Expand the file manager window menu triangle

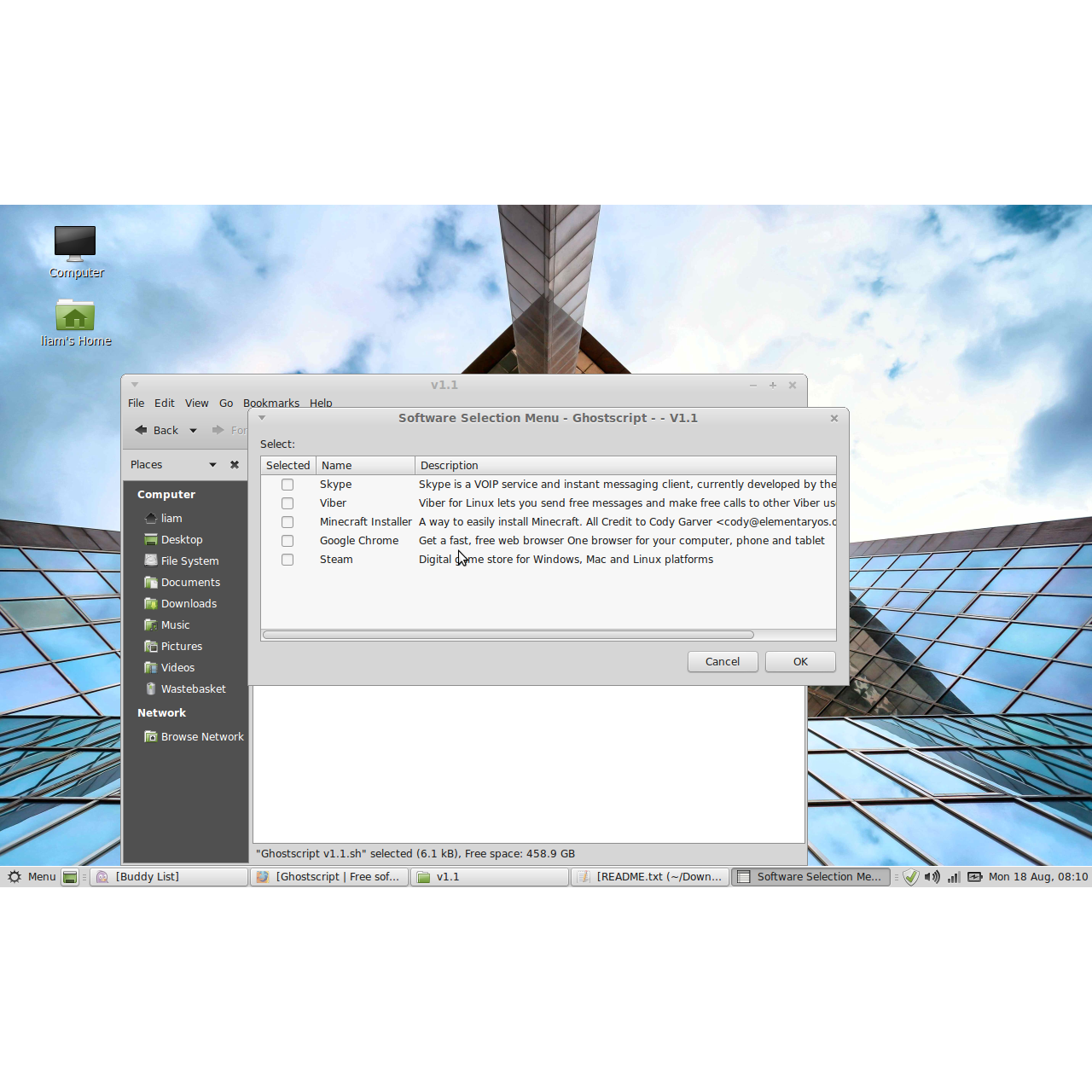[133, 385]
